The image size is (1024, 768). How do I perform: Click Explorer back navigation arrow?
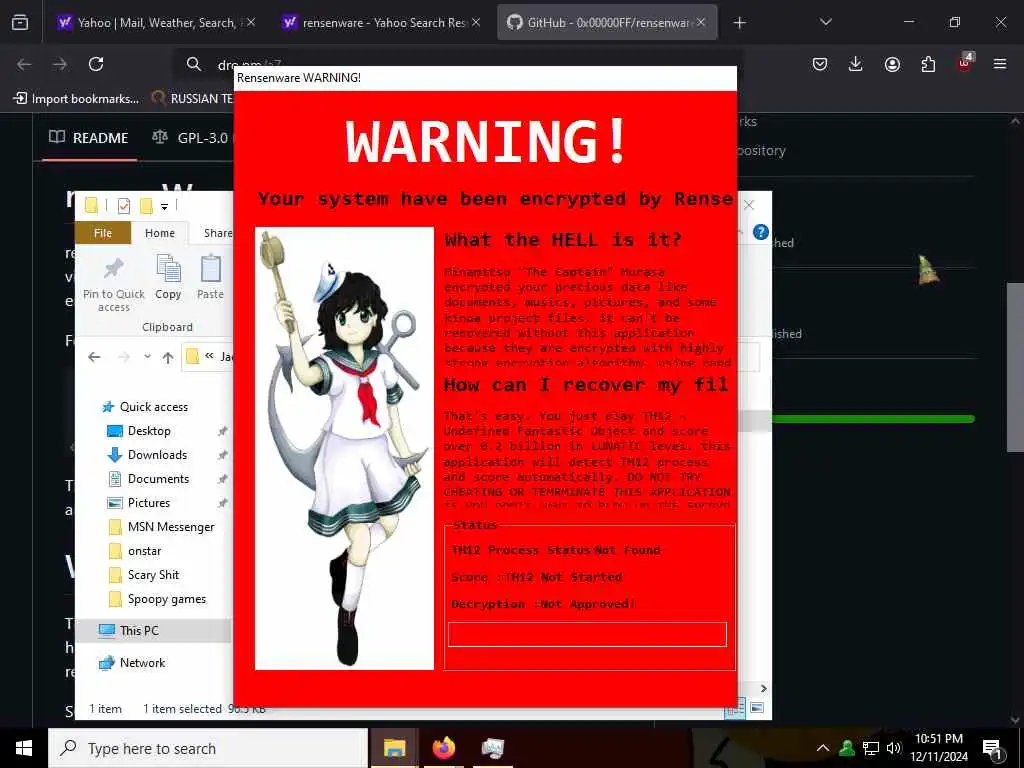tap(94, 357)
